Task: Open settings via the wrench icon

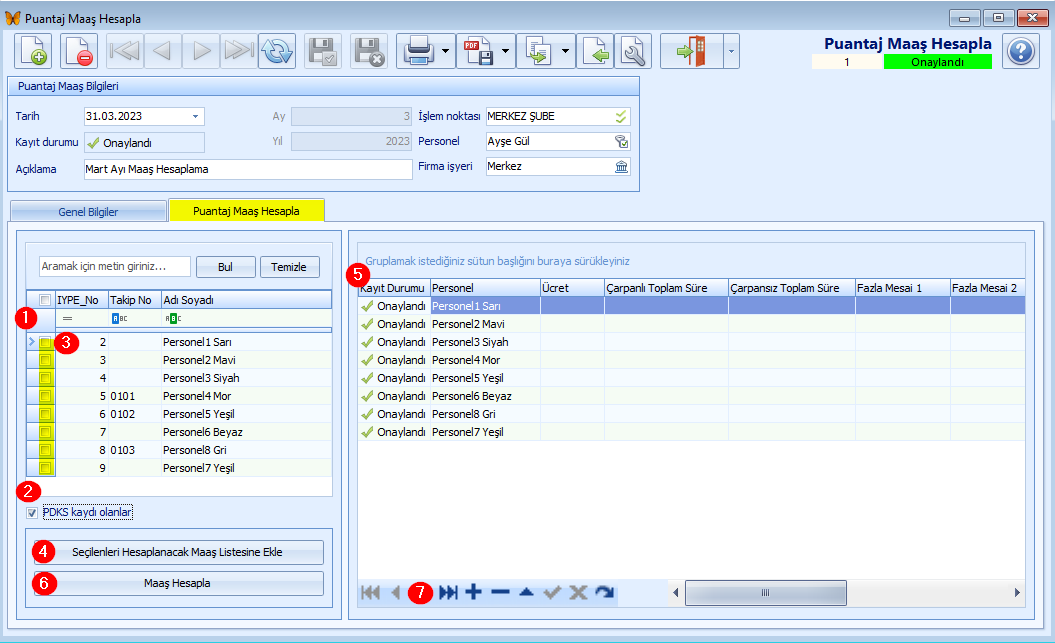Action: coord(633,51)
